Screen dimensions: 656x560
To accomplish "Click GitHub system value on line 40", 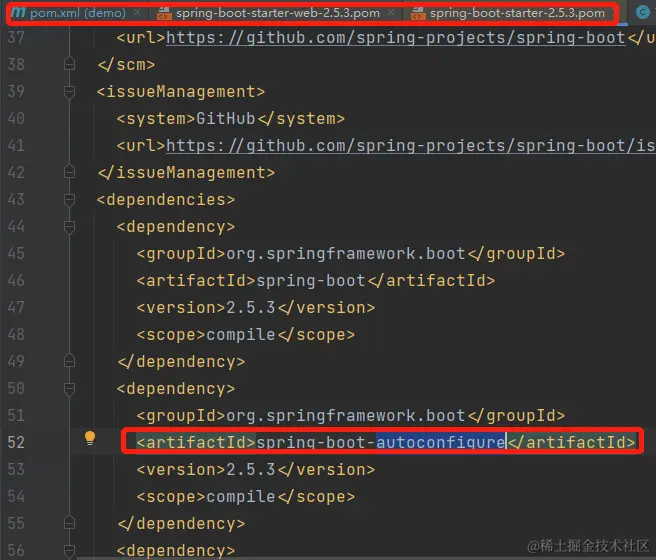I will click(x=226, y=118).
